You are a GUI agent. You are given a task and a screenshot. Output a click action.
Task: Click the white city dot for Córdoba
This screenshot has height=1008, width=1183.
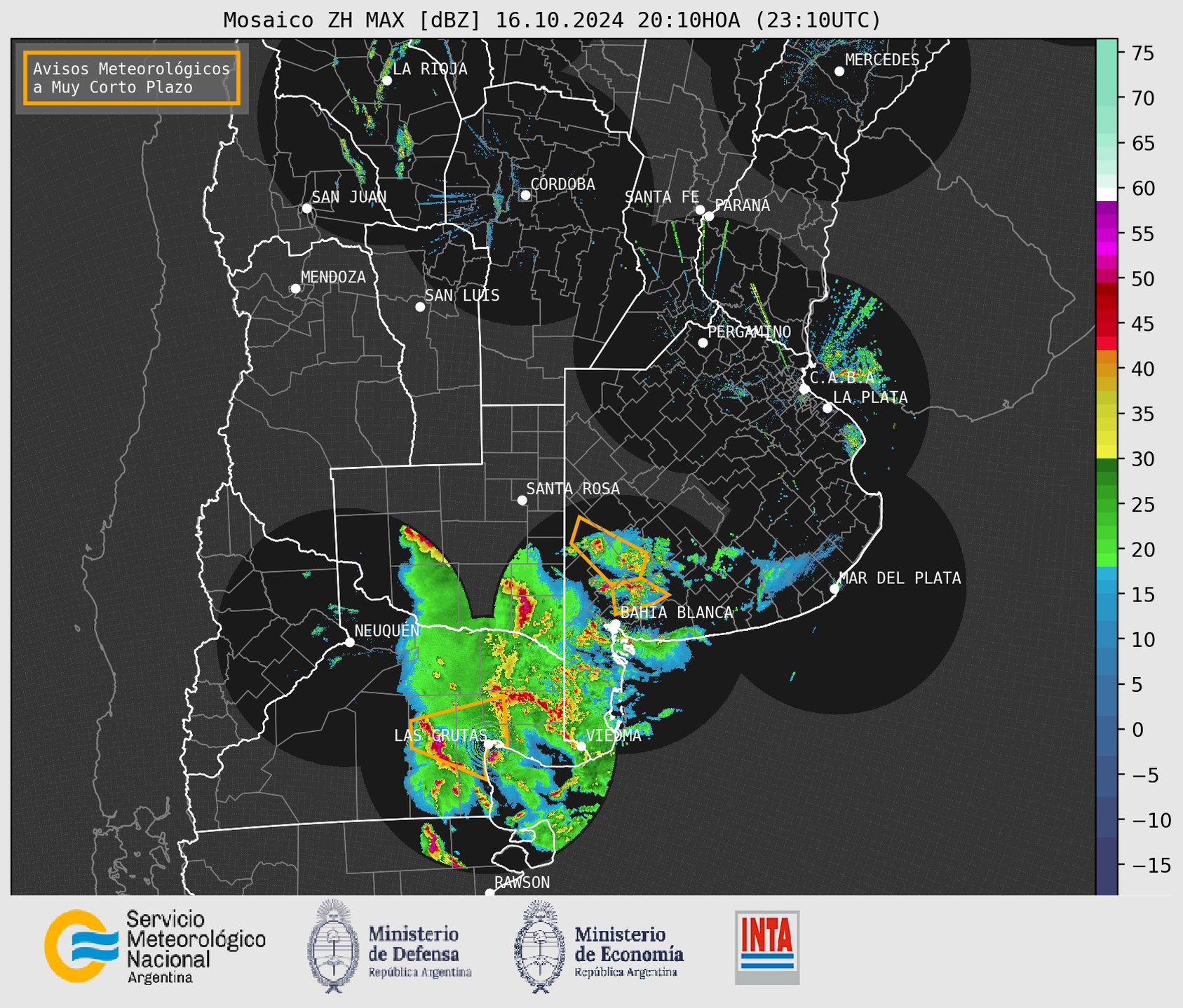click(525, 195)
